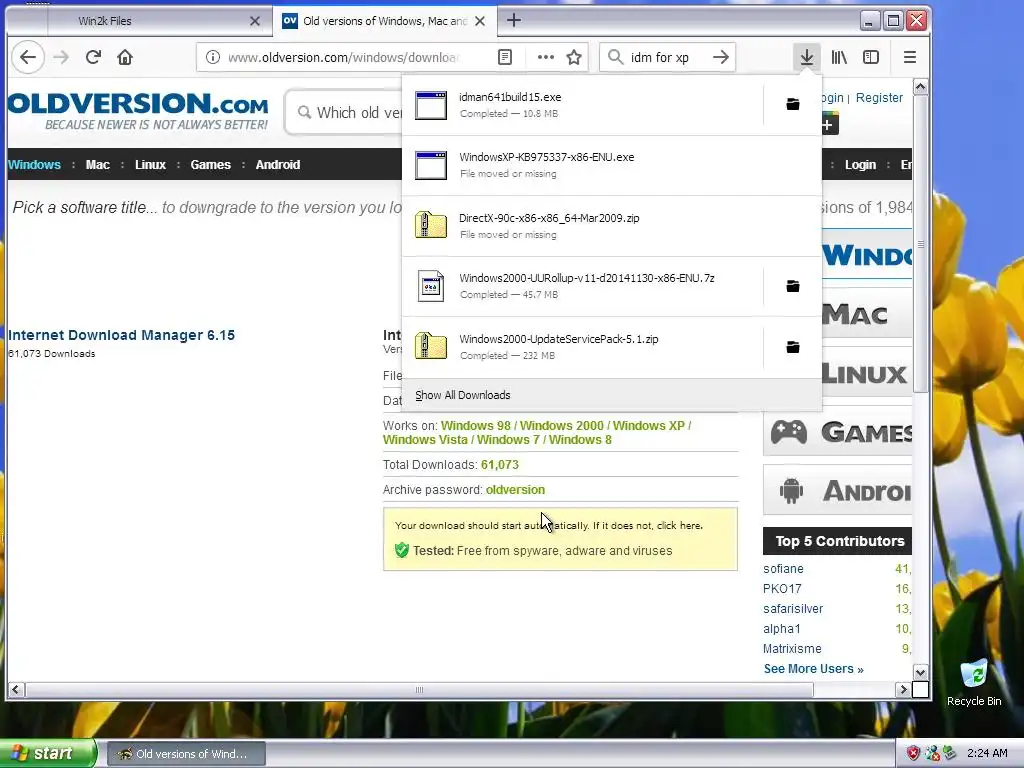The width and height of the screenshot is (1024, 768).
Task: Open Windows2000-UpdateServicePack-5.1.zip entry
Action: tap(583, 347)
